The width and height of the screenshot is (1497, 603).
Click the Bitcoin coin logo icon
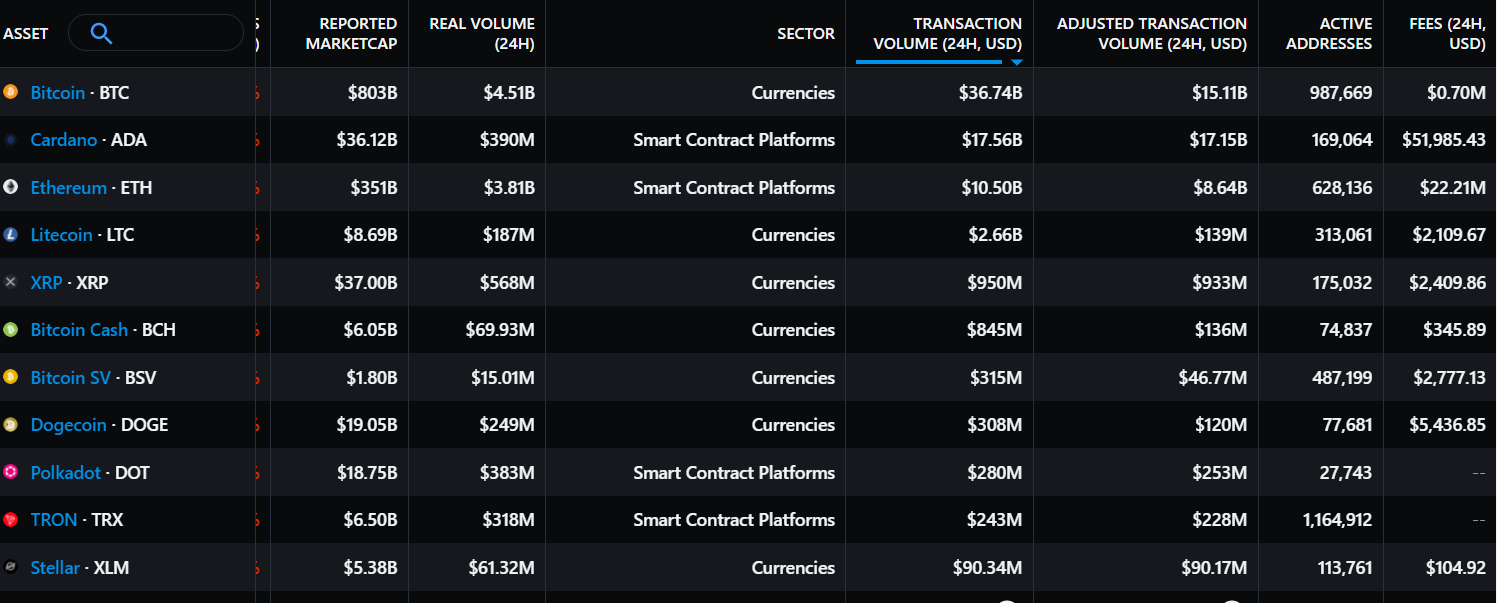point(10,92)
